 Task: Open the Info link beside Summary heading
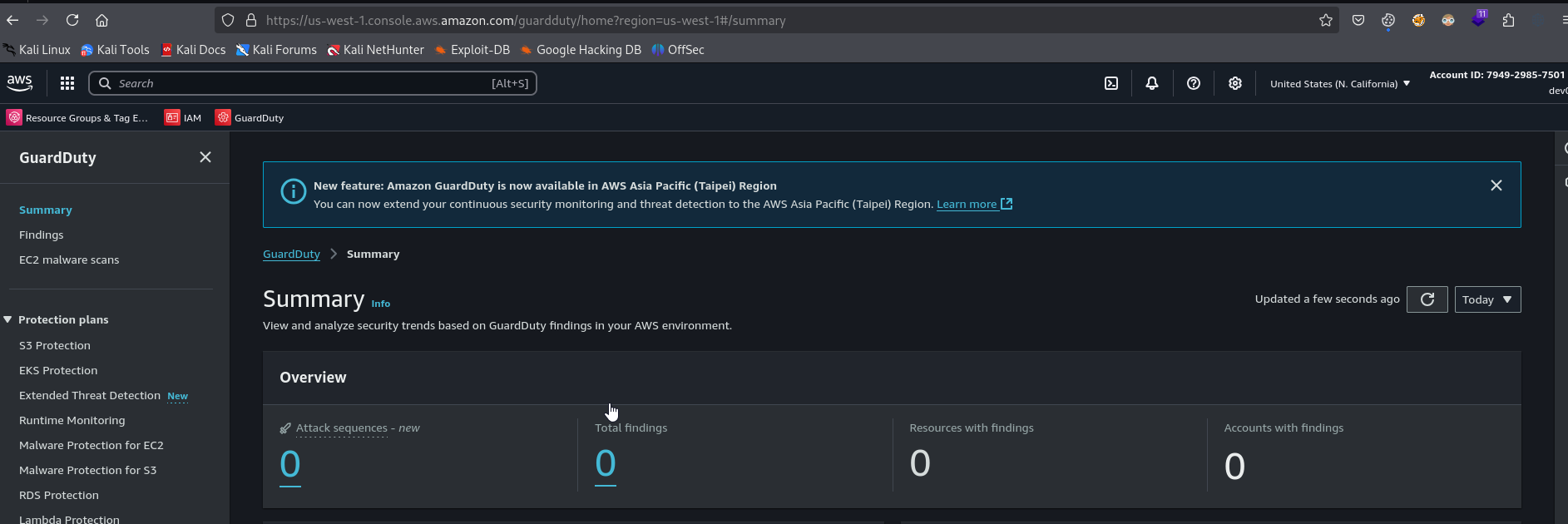[x=381, y=304]
